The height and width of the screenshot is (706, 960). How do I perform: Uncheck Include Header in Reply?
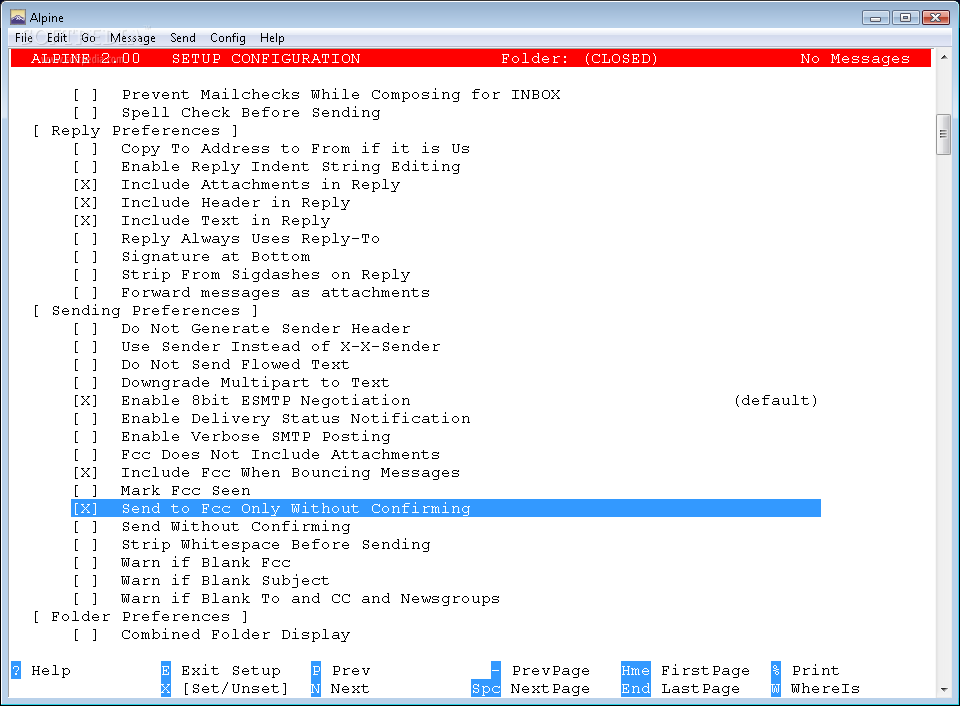(85, 203)
